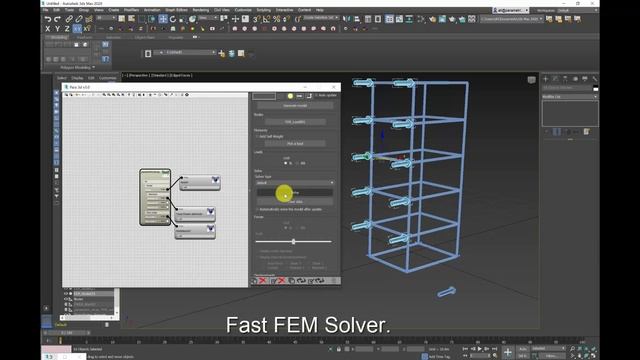Open the Display tab in scene explorer

click(x=78, y=78)
